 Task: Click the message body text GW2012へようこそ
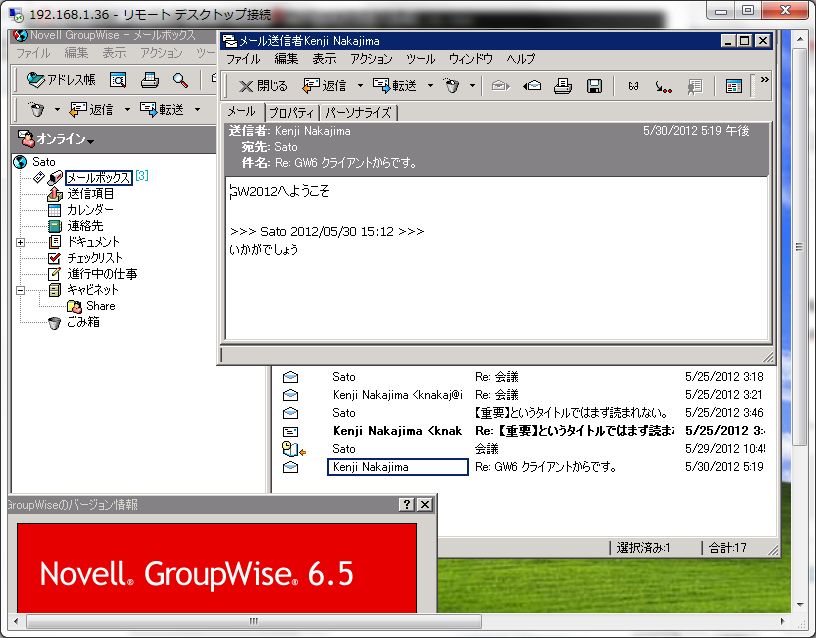click(279, 191)
